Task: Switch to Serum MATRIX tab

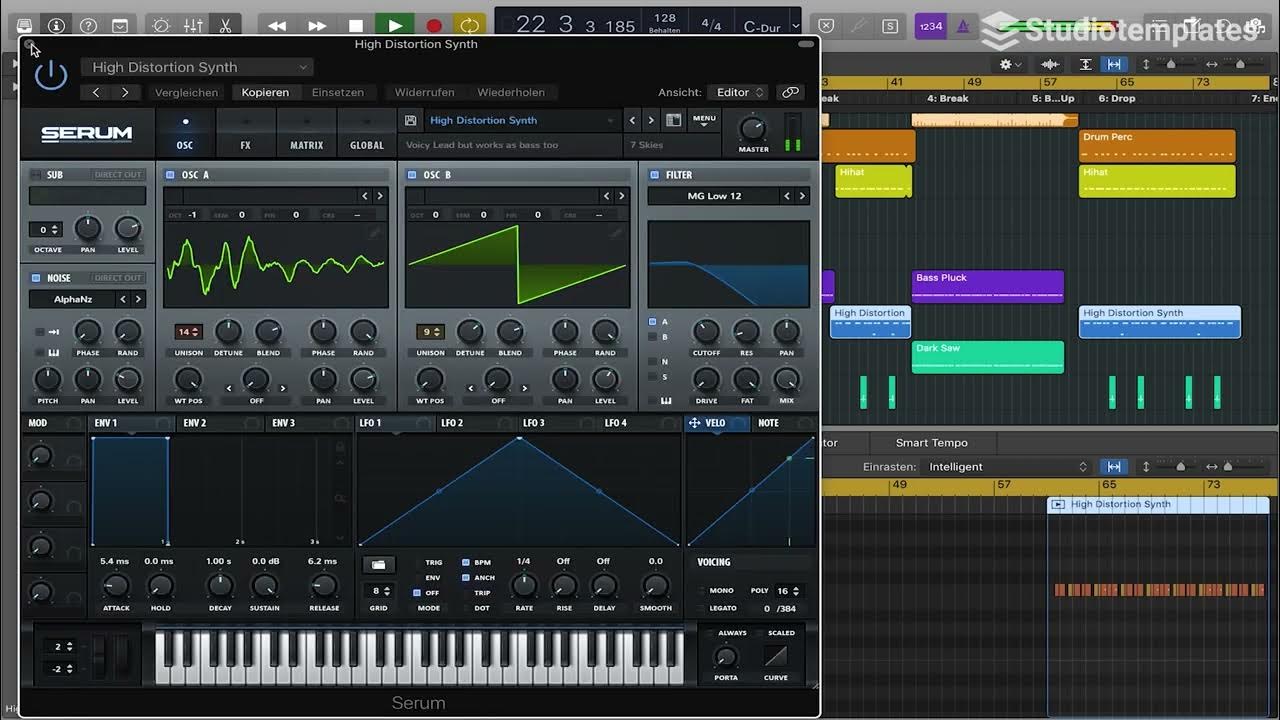Action: point(306,133)
